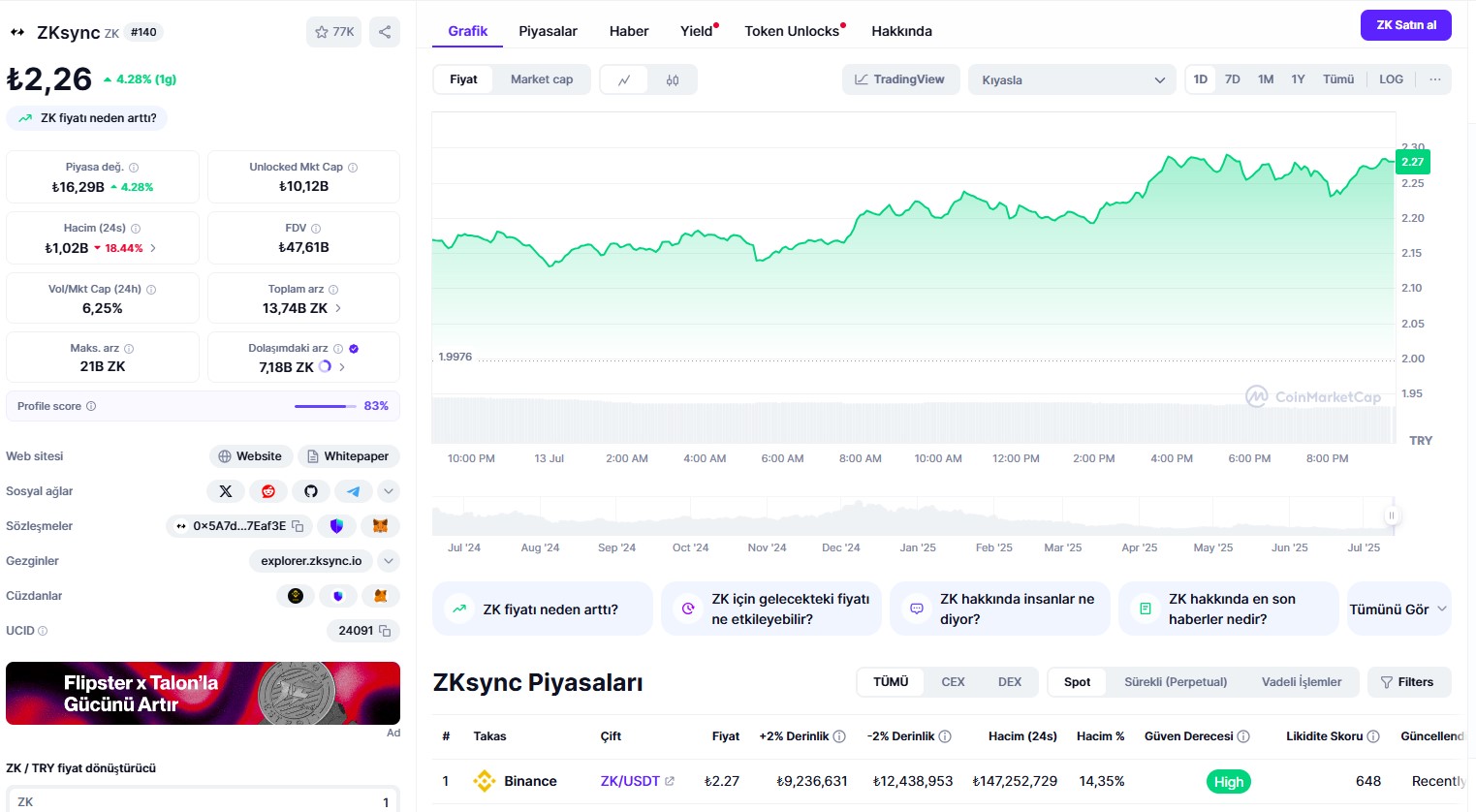Switch to candlestick chart icon
Viewport: 1476px width, 812px height.
click(673, 79)
